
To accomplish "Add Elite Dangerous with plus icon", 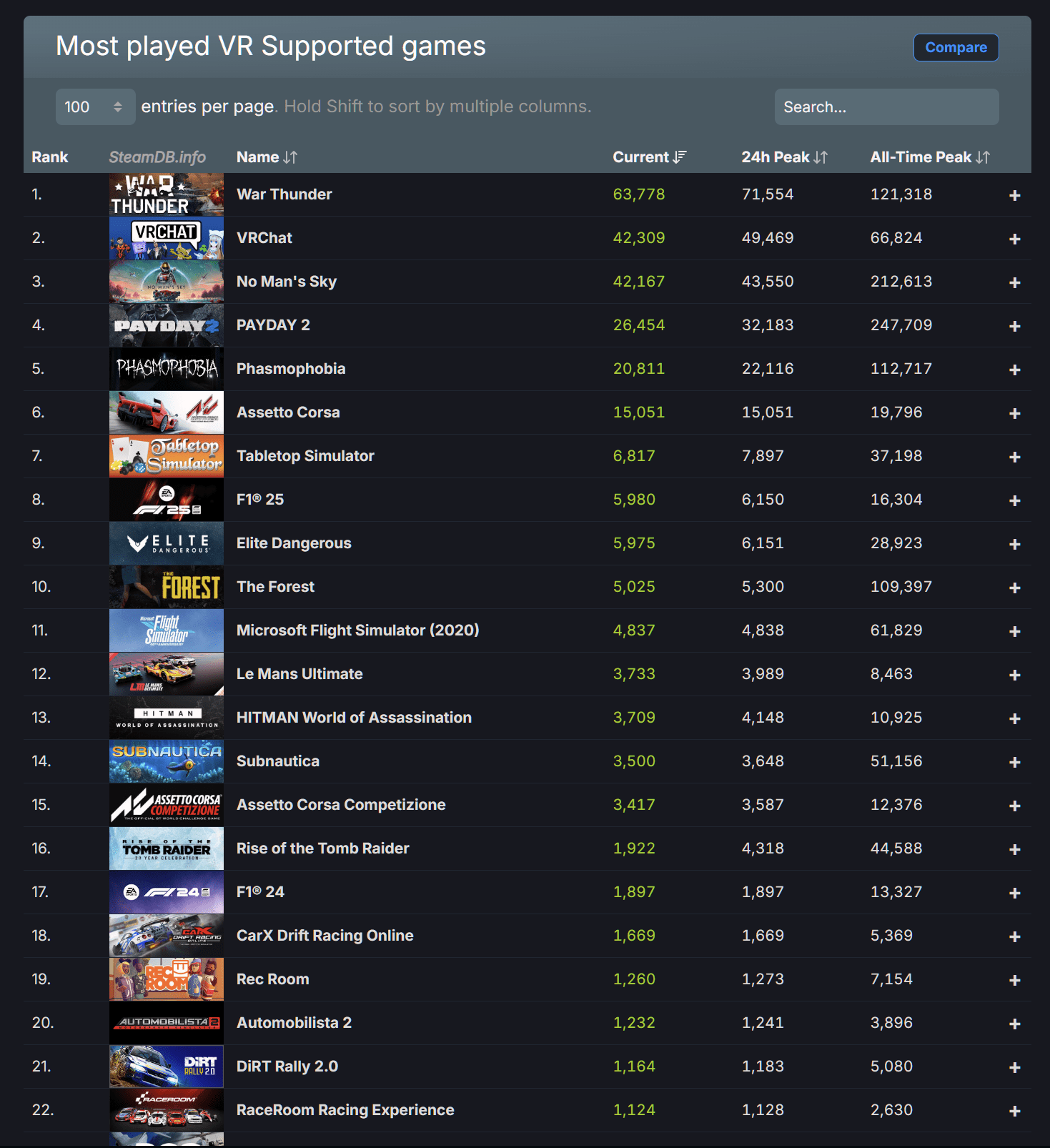I will coord(1014,544).
